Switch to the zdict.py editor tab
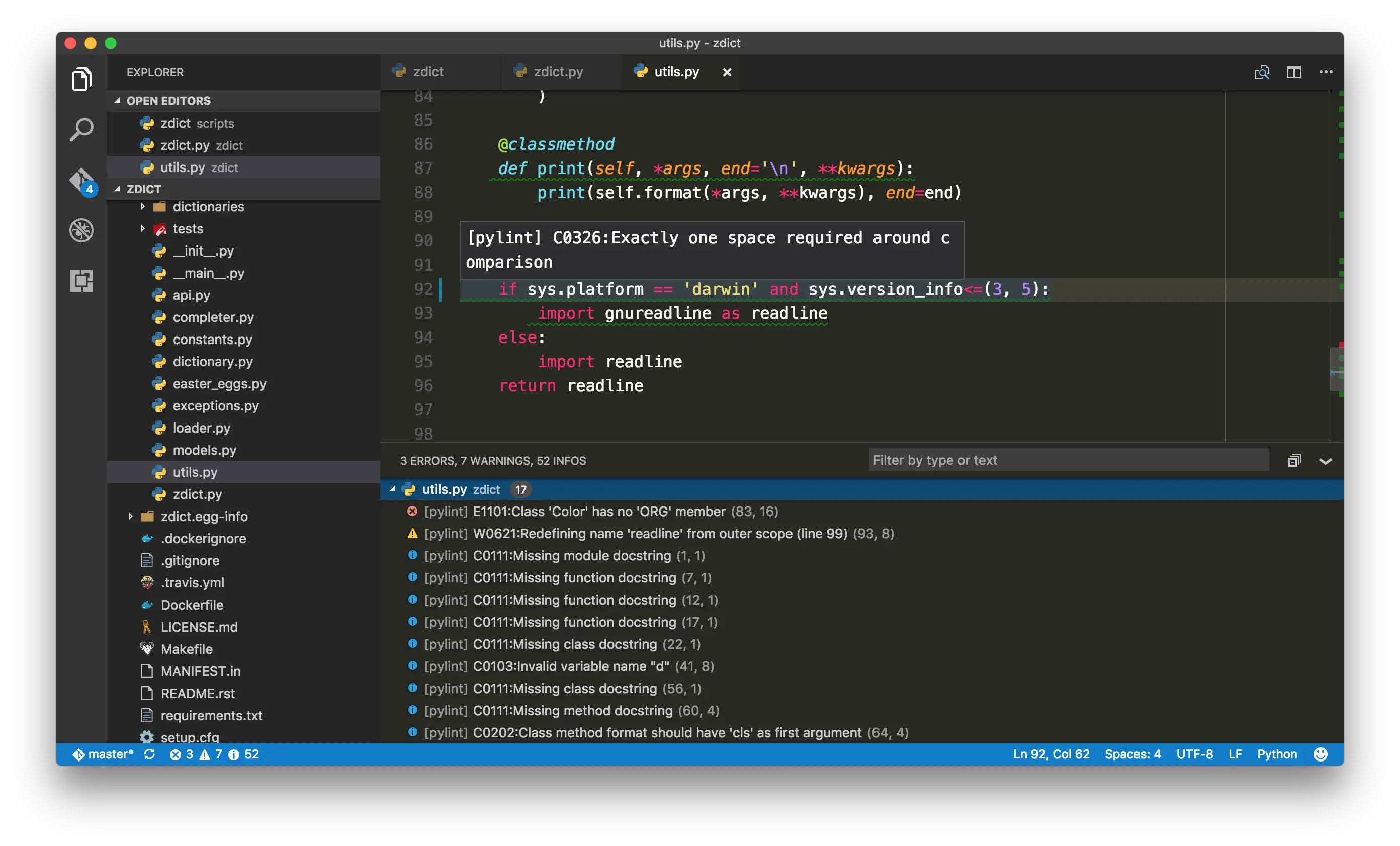The width and height of the screenshot is (1400, 846). pyautogui.click(x=557, y=72)
